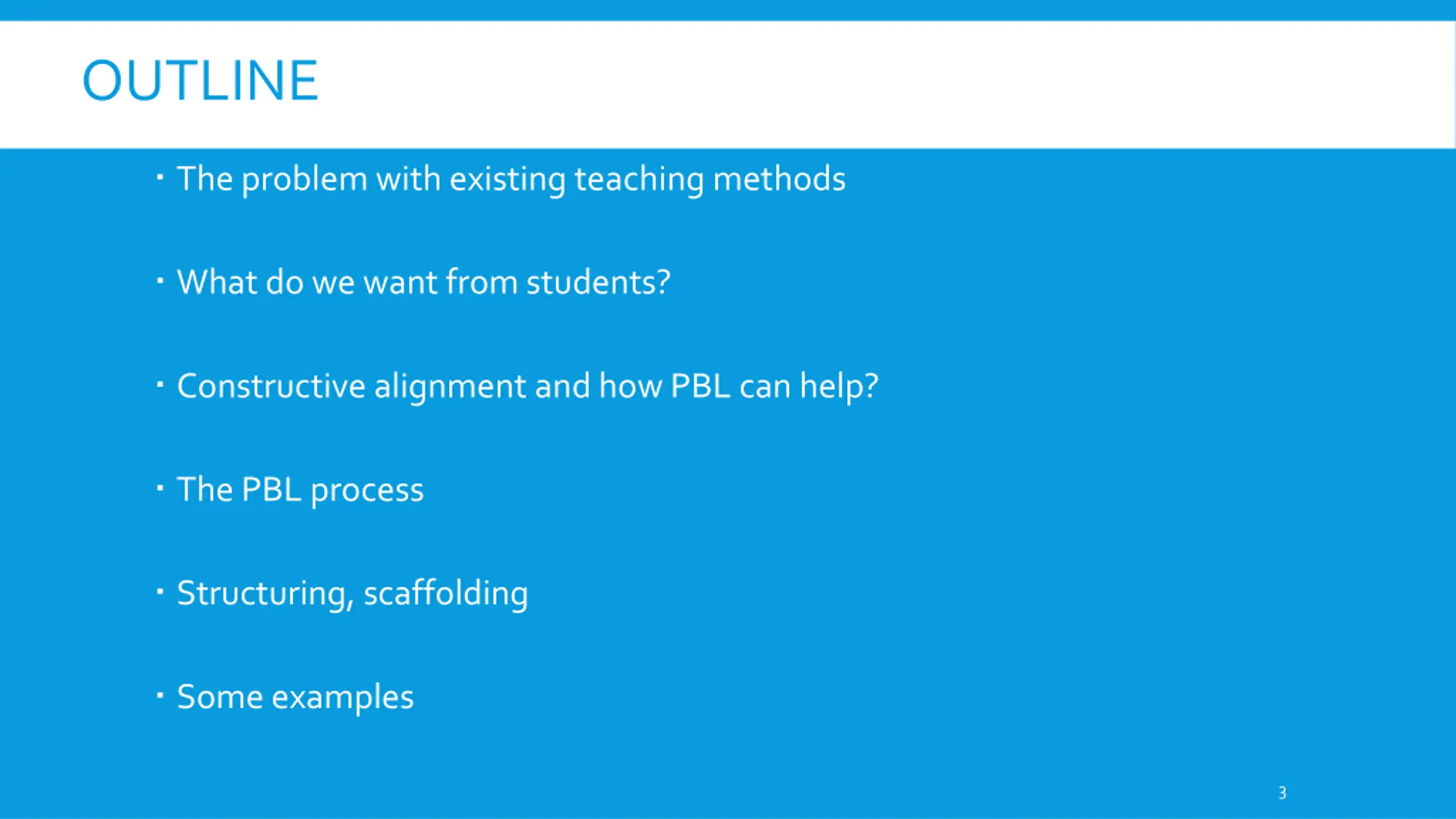The image size is (1456, 819).
Task: Click slide number 3 in corner
Action: (x=1282, y=793)
